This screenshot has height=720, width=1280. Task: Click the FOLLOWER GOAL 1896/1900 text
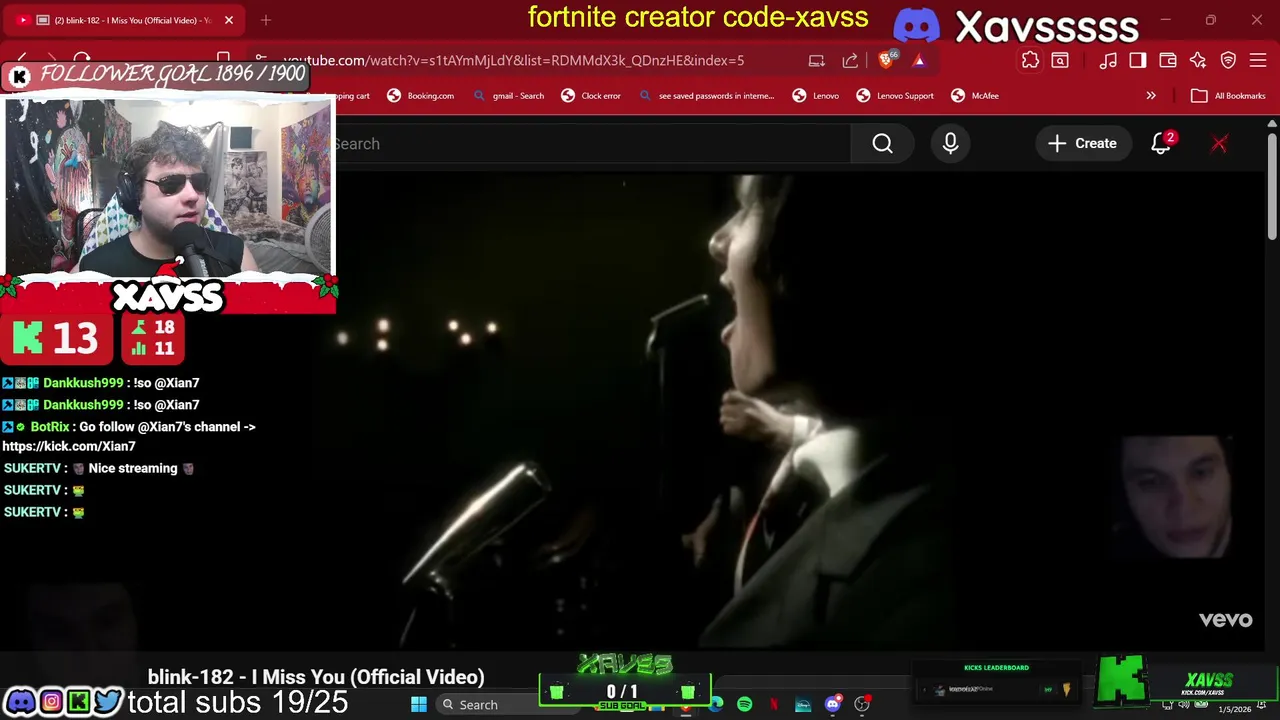pos(172,74)
